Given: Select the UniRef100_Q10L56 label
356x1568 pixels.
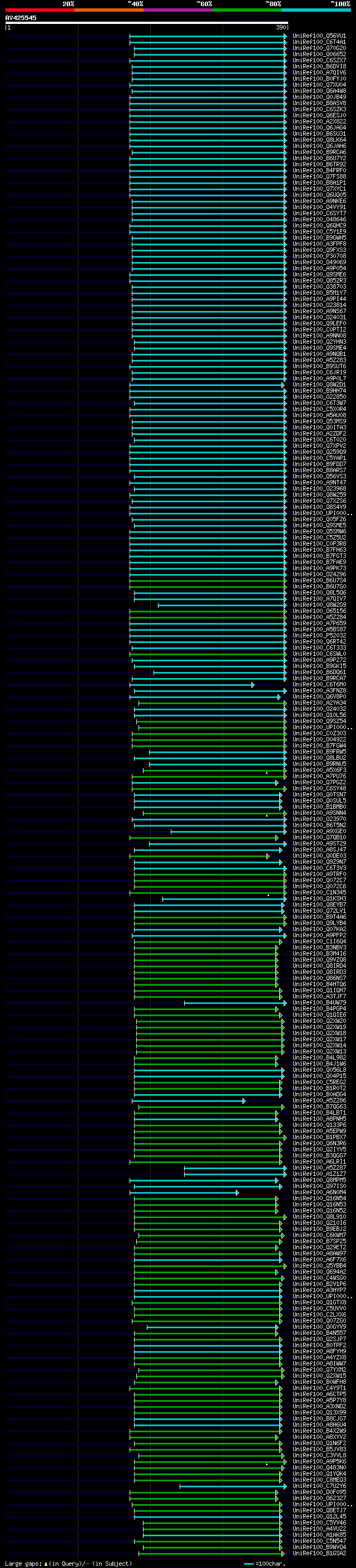Looking at the screenshot, I should [x=319, y=715].
